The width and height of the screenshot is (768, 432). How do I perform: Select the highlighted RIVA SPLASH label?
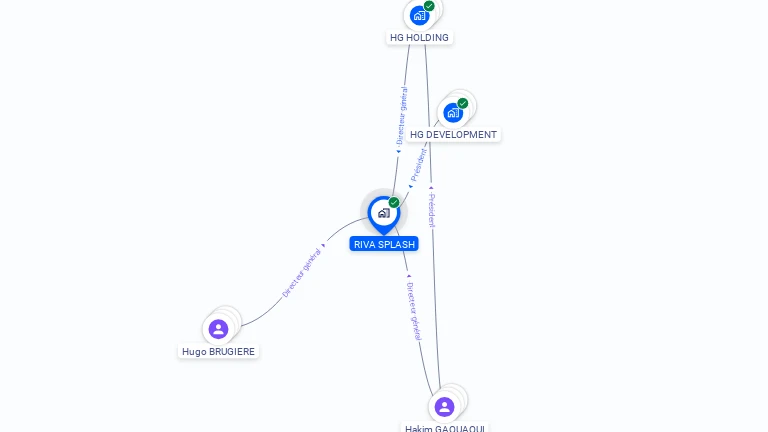tap(384, 244)
